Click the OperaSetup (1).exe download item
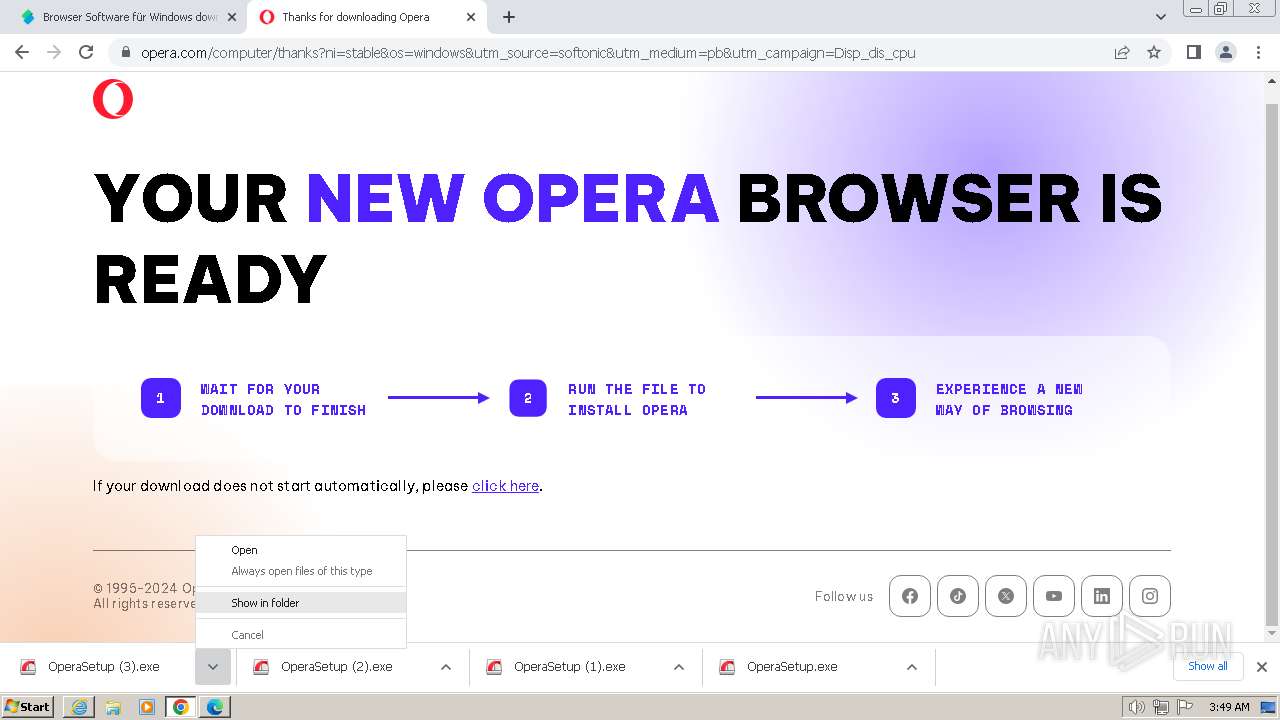The width and height of the screenshot is (1280, 720). tap(569, 667)
